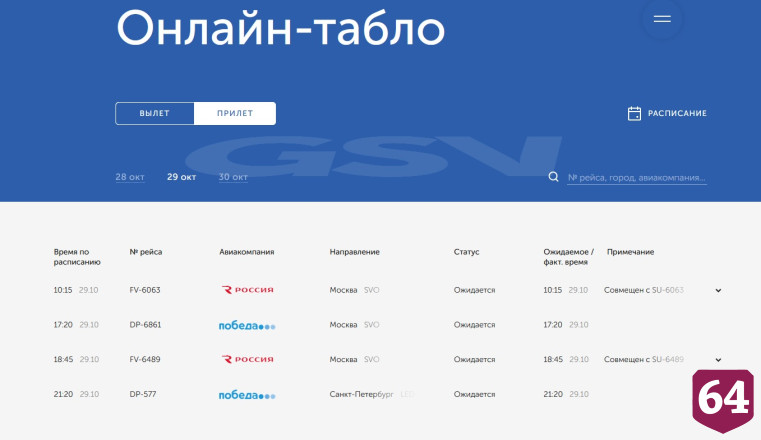Select the 29 окт date
Image resolution: width=761 pixels, height=440 pixels.
182,177
